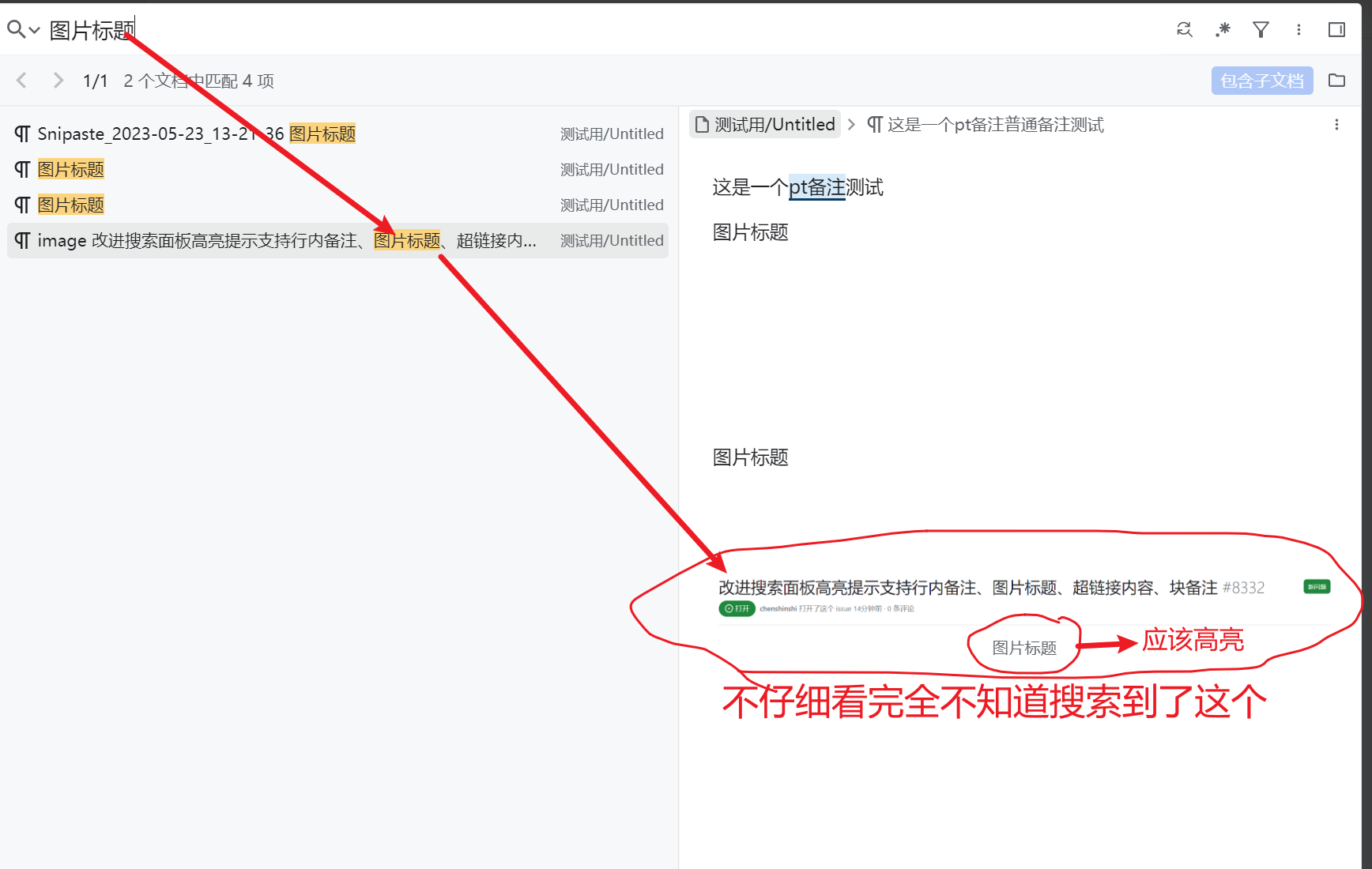
Task: Toggle the 包含子文档 option
Action: [x=1261, y=80]
